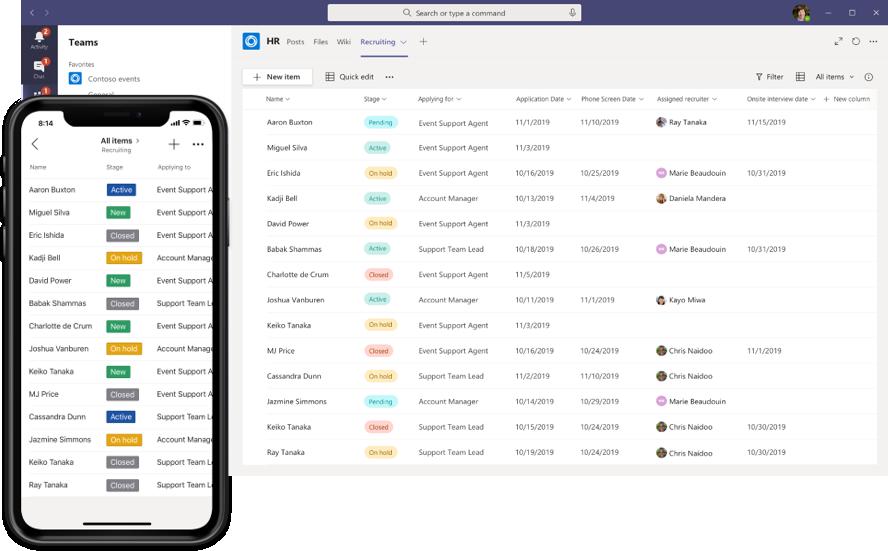888x551 pixels.
Task: Open the Babak Shammas list item
Action: click(x=294, y=249)
